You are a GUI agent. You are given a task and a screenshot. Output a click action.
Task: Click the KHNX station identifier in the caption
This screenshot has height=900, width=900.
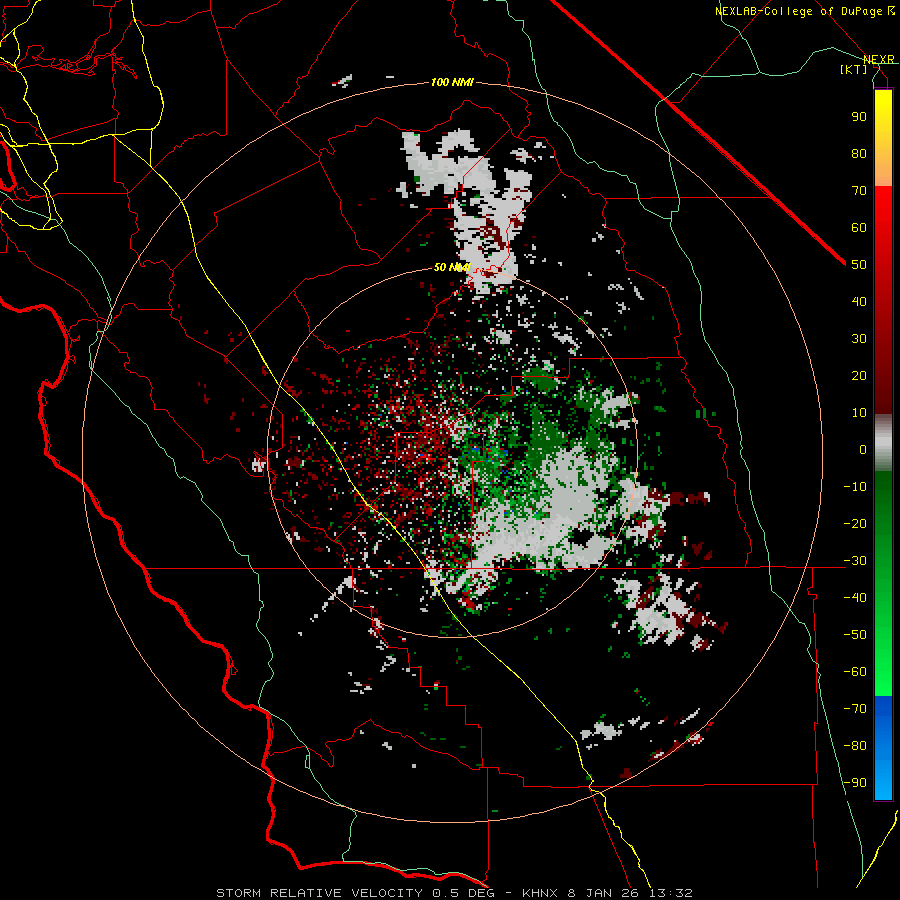click(x=540, y=893)
